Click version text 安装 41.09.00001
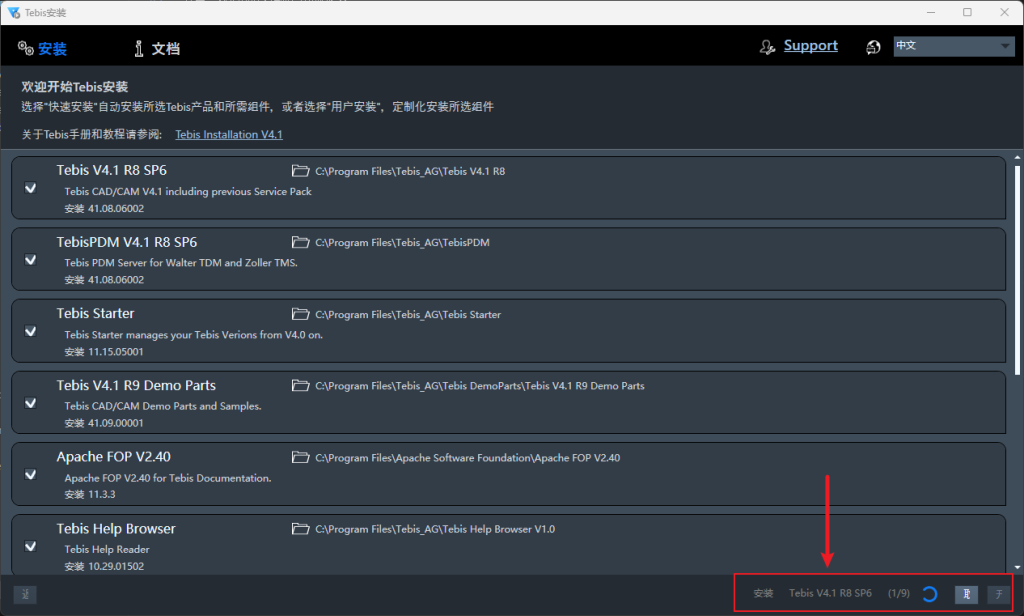1024x616 pixels. coord(104,423)
